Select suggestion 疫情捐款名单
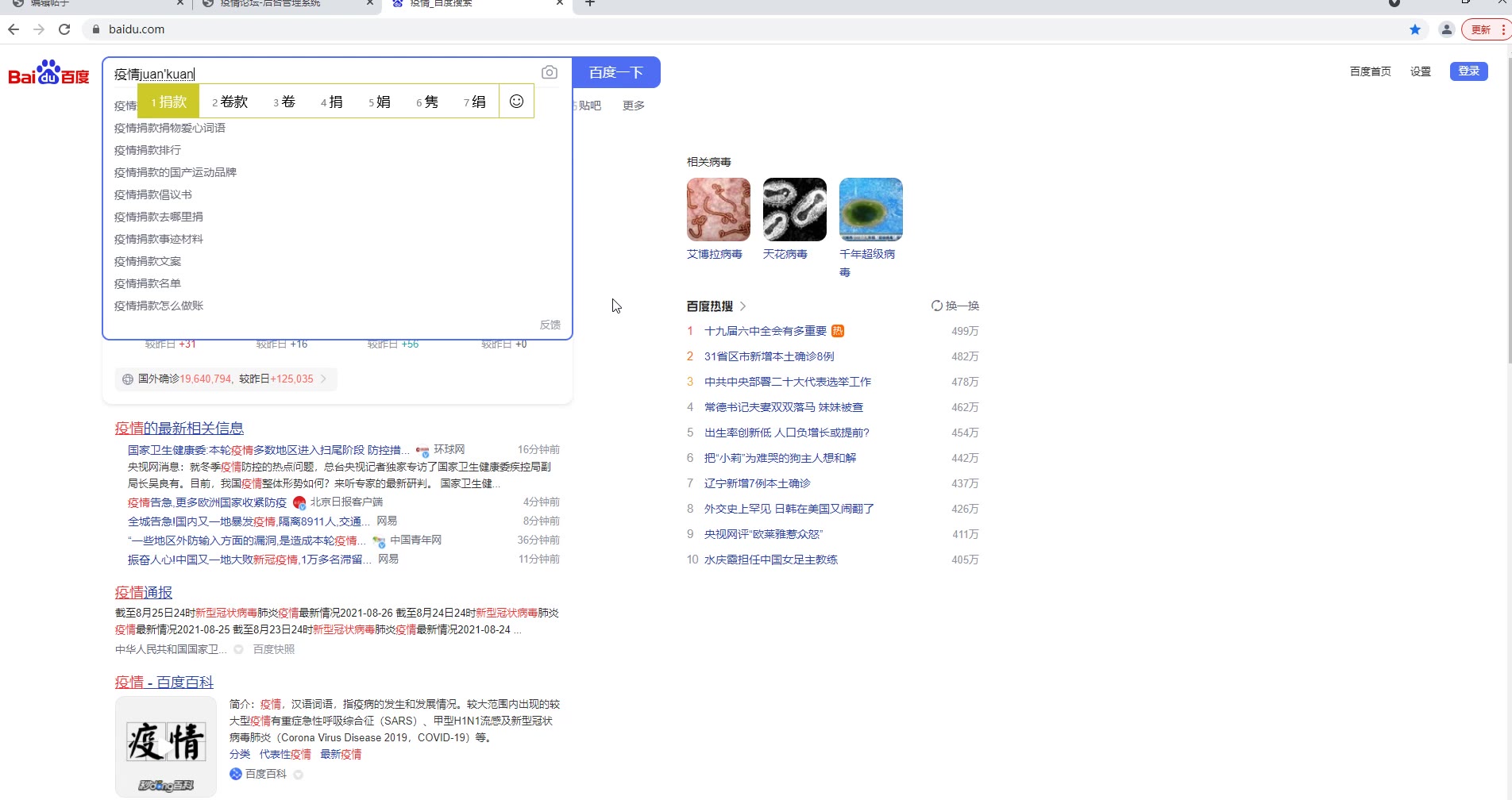This screenshot has width=1512, height=800. (148, 283)
